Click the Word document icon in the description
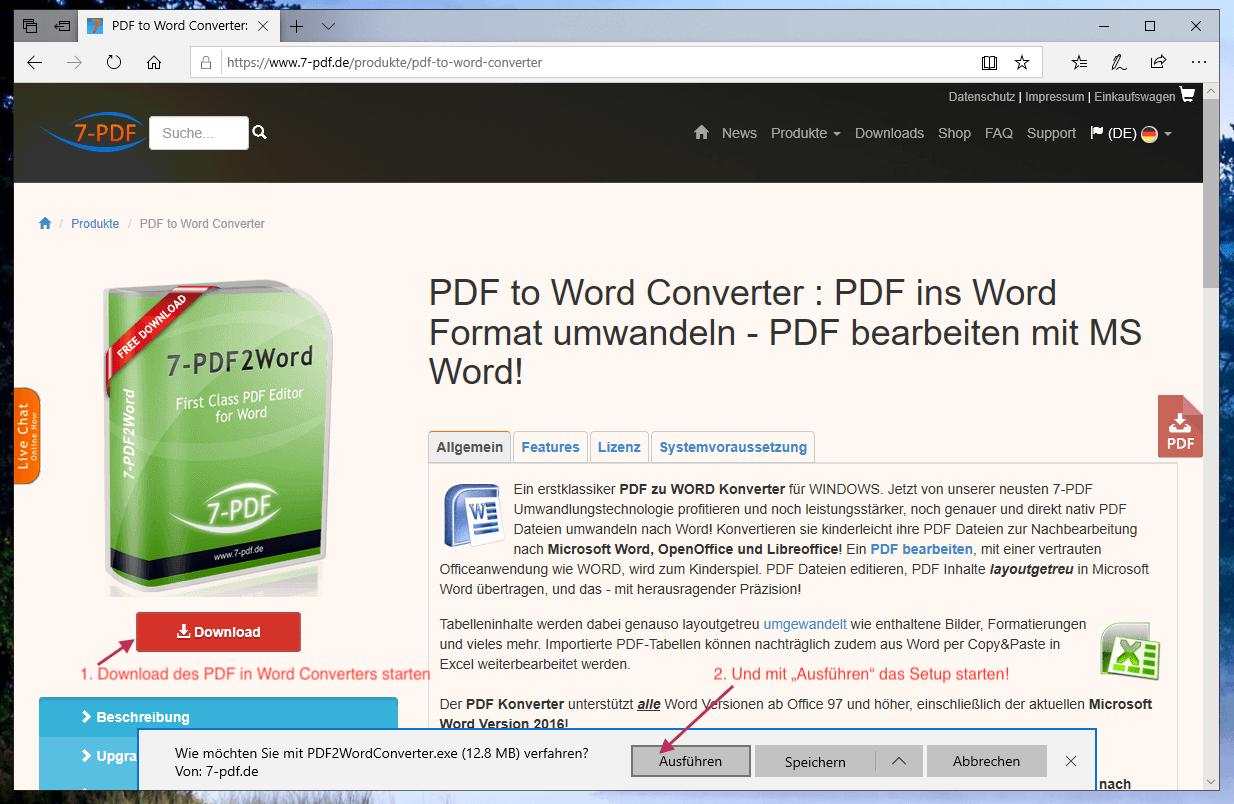This screenshot has width=1234, height=804. point(473,514)
